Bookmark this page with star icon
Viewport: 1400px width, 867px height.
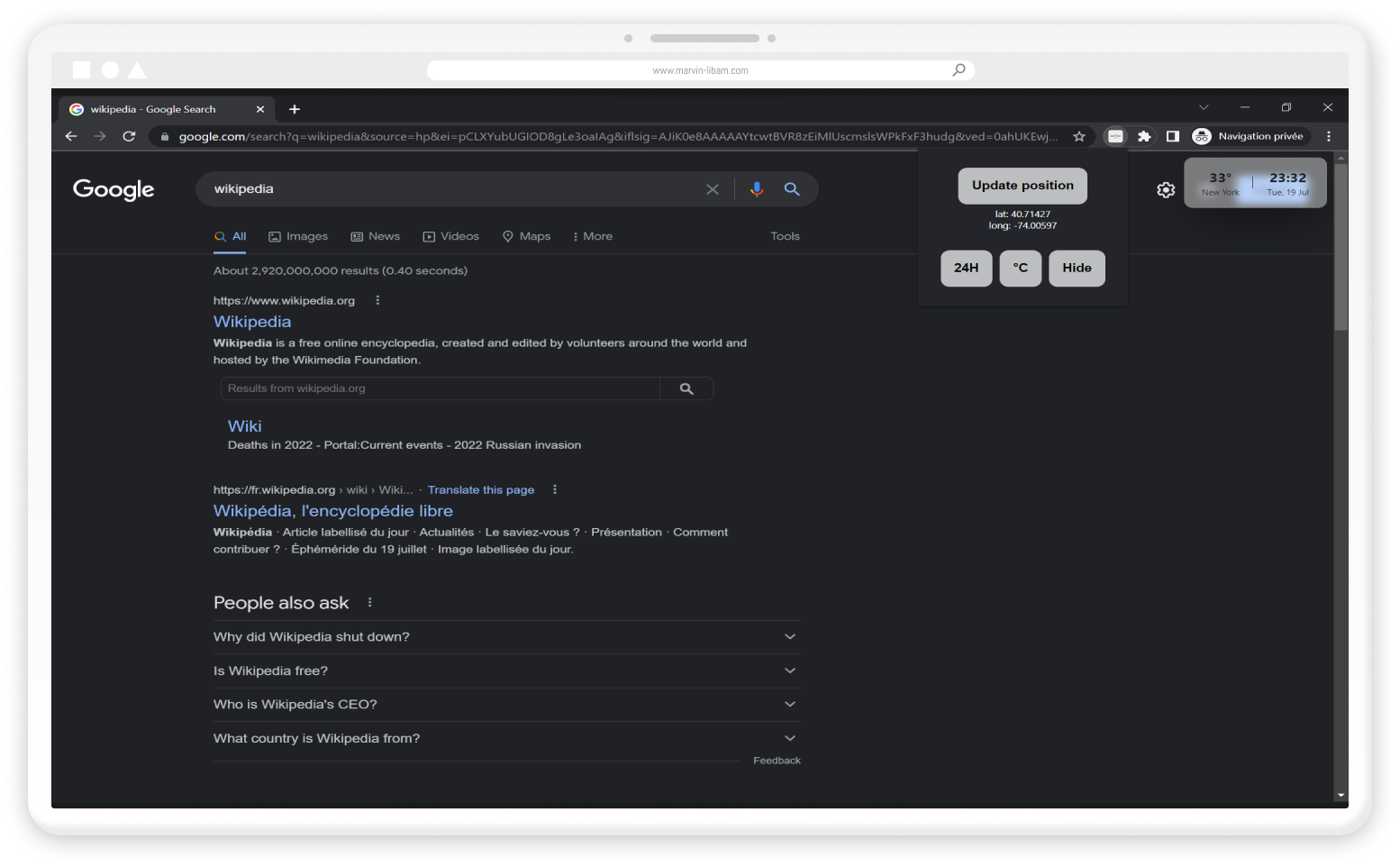pyautogui.click(x=1079, y=136)
